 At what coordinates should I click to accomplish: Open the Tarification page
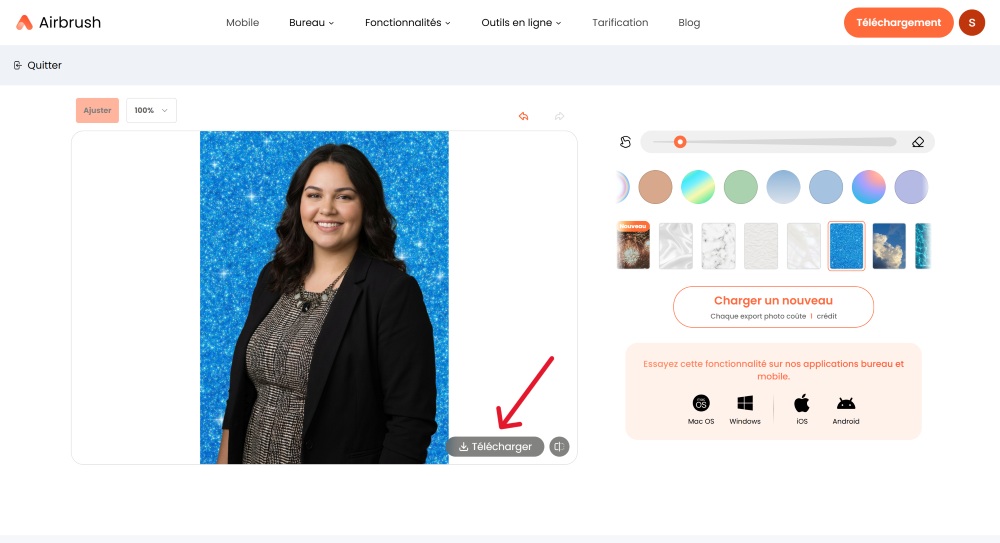[x=620, y=22]
